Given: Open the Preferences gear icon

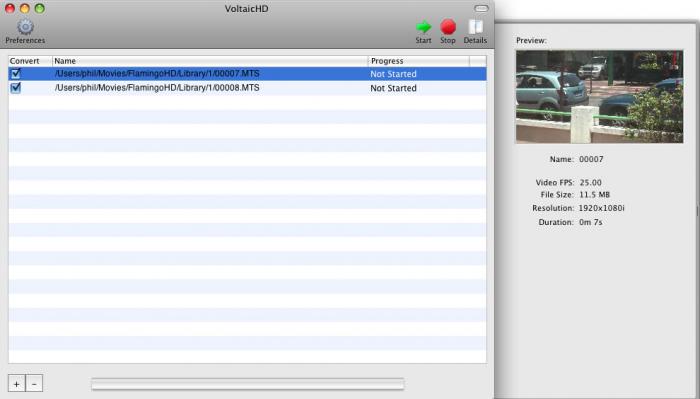Looking at the screenshot, I should [x=25, y=27].
